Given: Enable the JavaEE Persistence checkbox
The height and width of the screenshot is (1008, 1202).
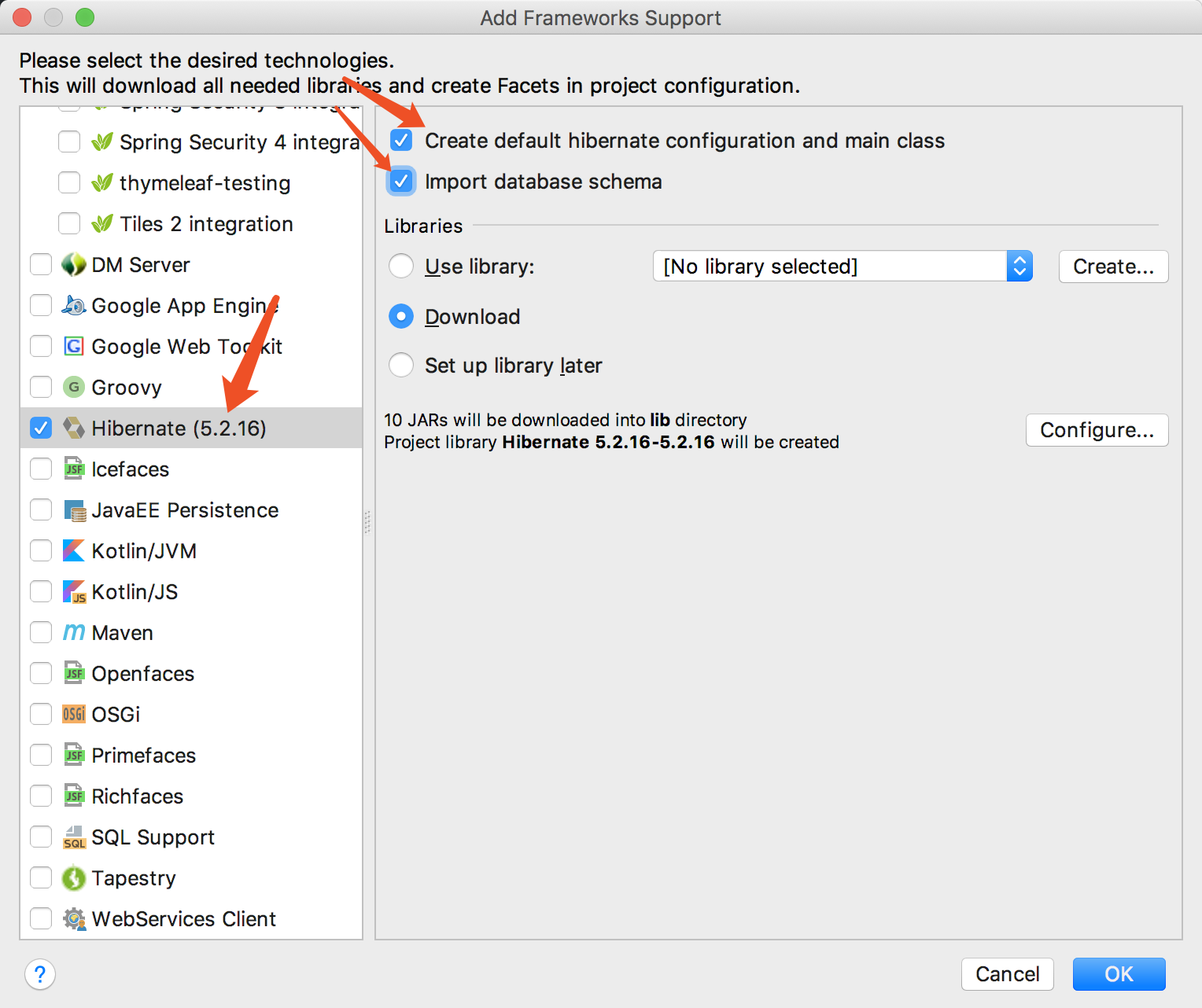Looking at the screenshot, I should click(x=41, y=510).
